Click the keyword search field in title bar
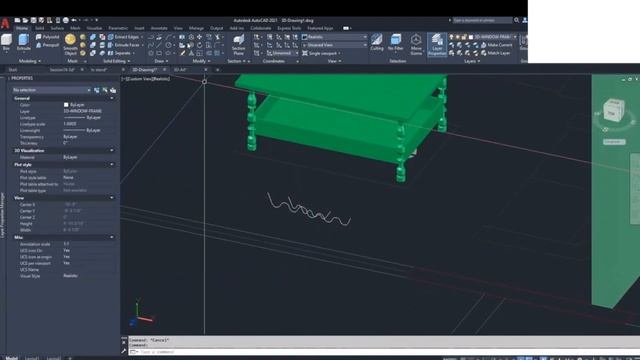Viewport: 640px width, 360px height. pos(482,20)
